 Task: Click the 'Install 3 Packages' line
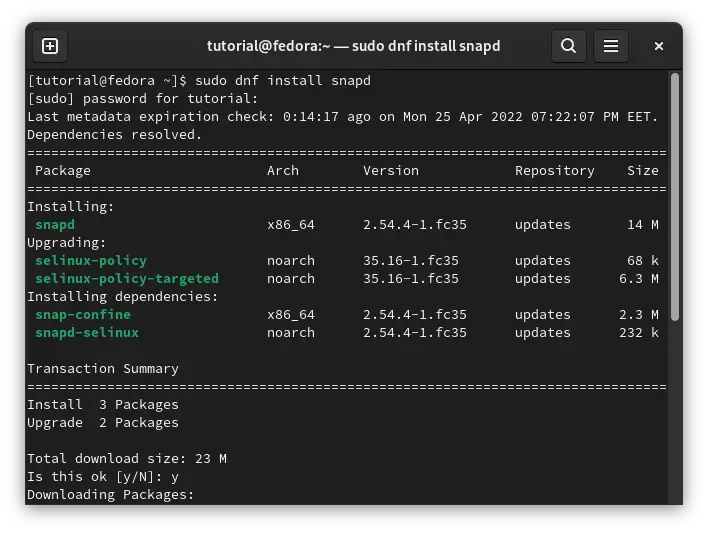(x=103, y=405)
